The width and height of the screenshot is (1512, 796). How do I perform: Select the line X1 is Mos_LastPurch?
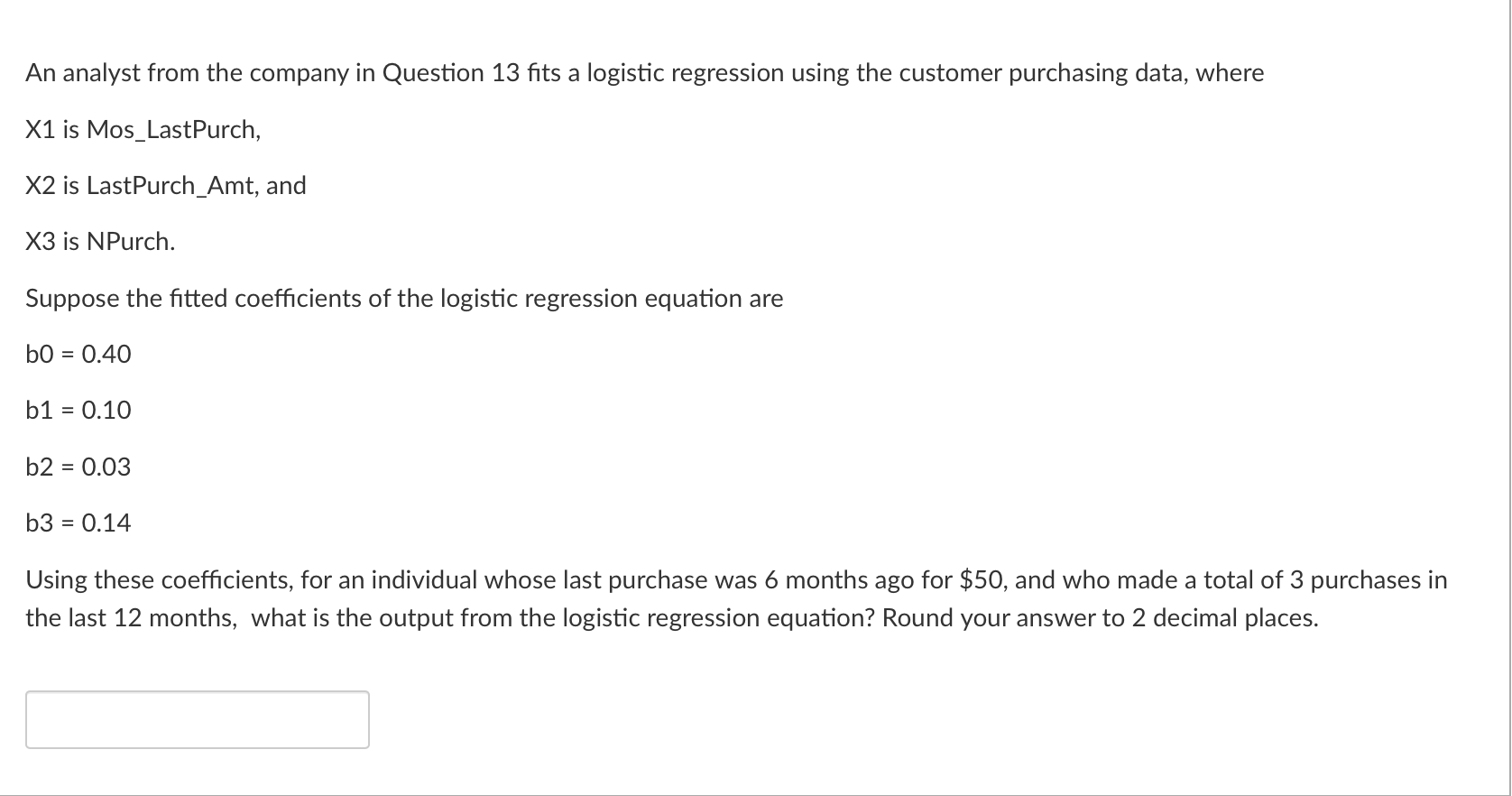tap(143, 130)
